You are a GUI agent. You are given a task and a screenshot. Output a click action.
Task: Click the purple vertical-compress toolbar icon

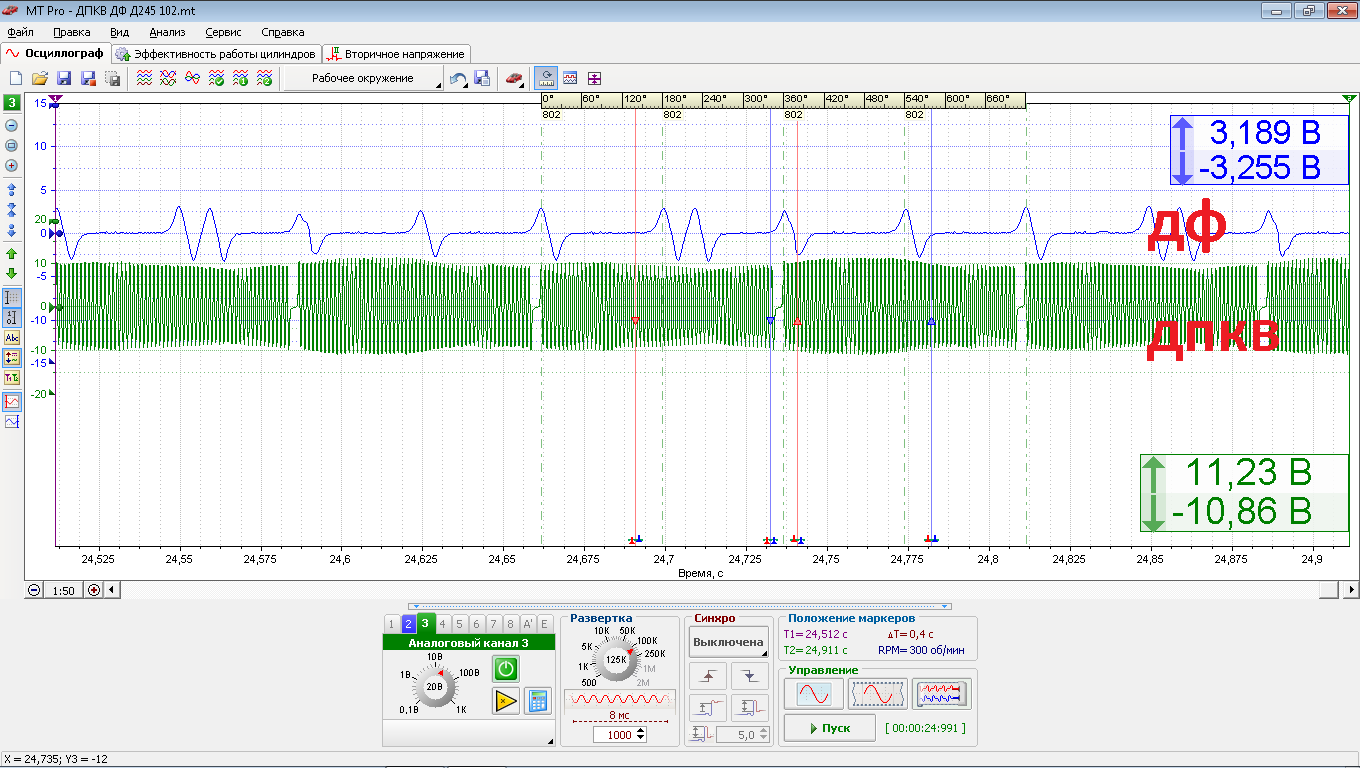pos(595,78)
